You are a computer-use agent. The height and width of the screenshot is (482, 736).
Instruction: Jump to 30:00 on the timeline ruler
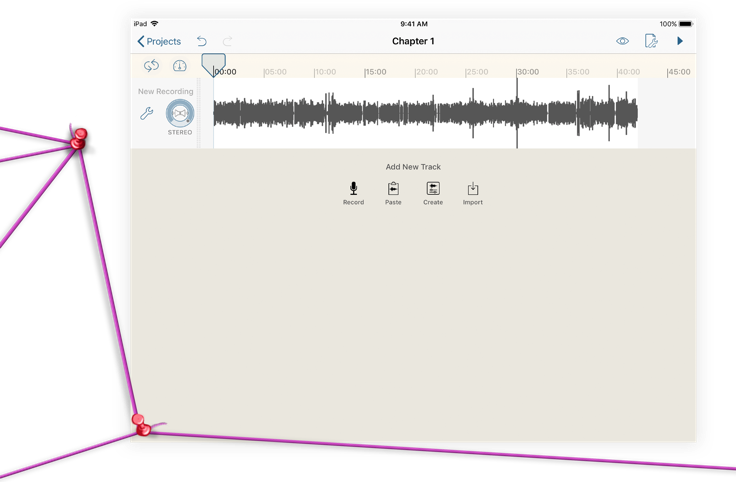click(528, 72)
